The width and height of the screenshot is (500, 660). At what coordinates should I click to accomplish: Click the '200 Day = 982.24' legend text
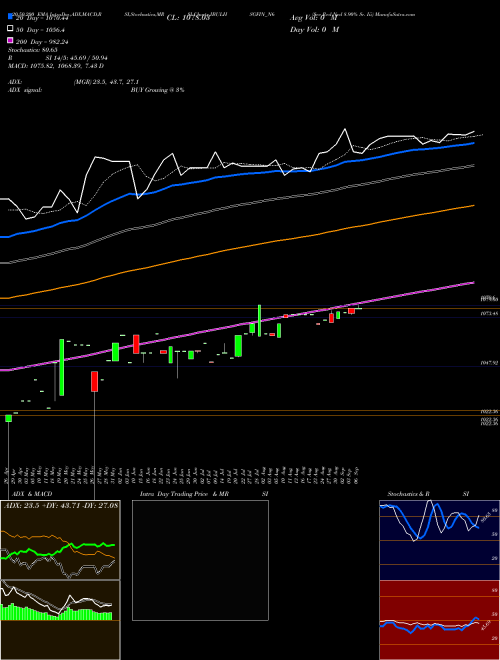pyautogui.click(x=43, y=42)
